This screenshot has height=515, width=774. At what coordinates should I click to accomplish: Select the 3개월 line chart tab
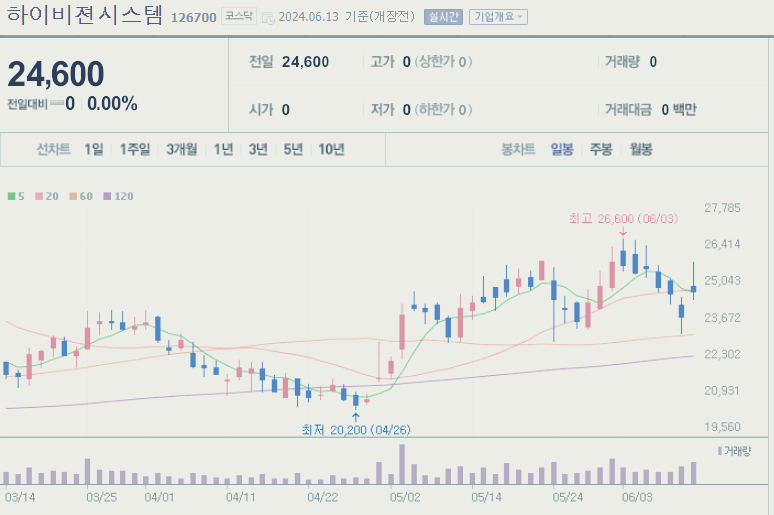(x=181, y=149)
